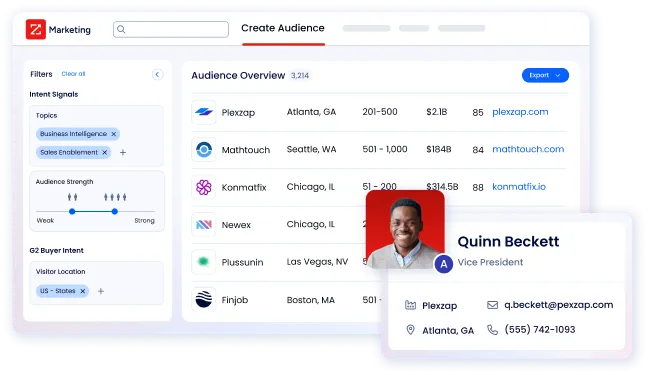Click the phone handset icon
The height and width of the screenshot is (375, 649).
(x=492, y=330)
